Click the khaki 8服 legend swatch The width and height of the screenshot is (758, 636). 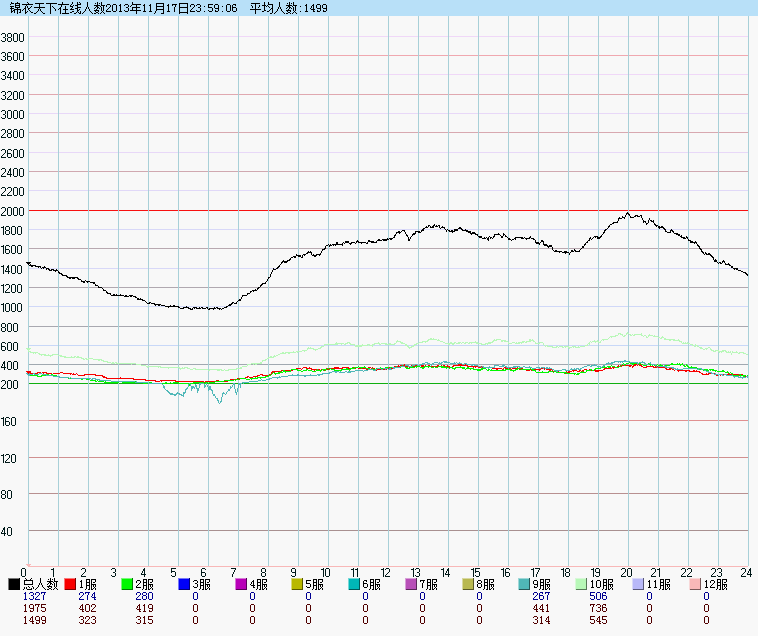469,584
